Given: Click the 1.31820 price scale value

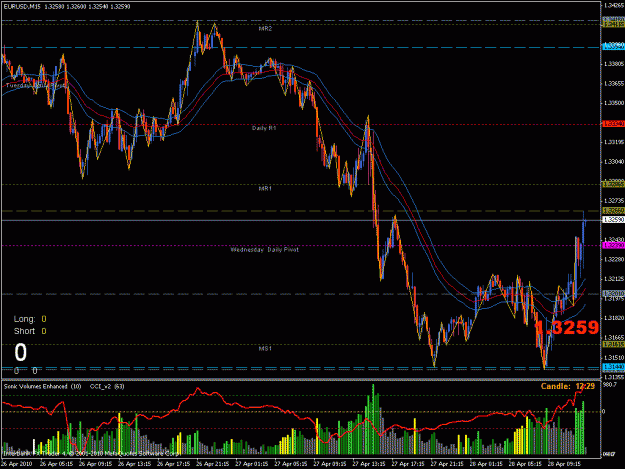Looking at the screenshot, I should pos(614,318).
